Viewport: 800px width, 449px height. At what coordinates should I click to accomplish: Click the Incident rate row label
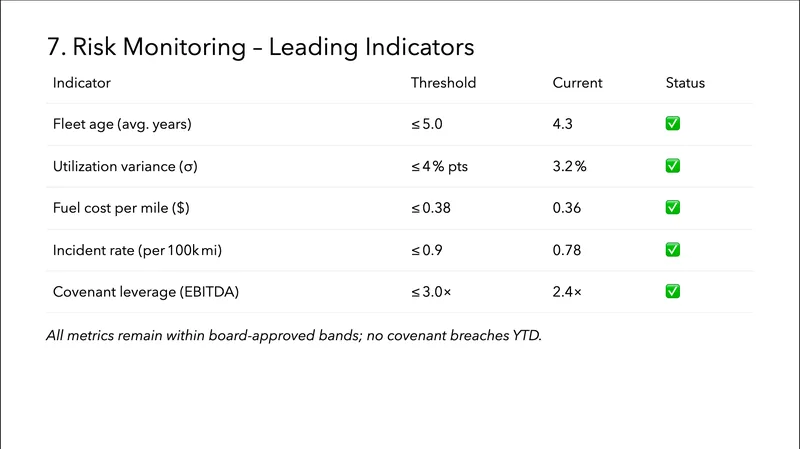pyautogui.click(x=136, y=250)
